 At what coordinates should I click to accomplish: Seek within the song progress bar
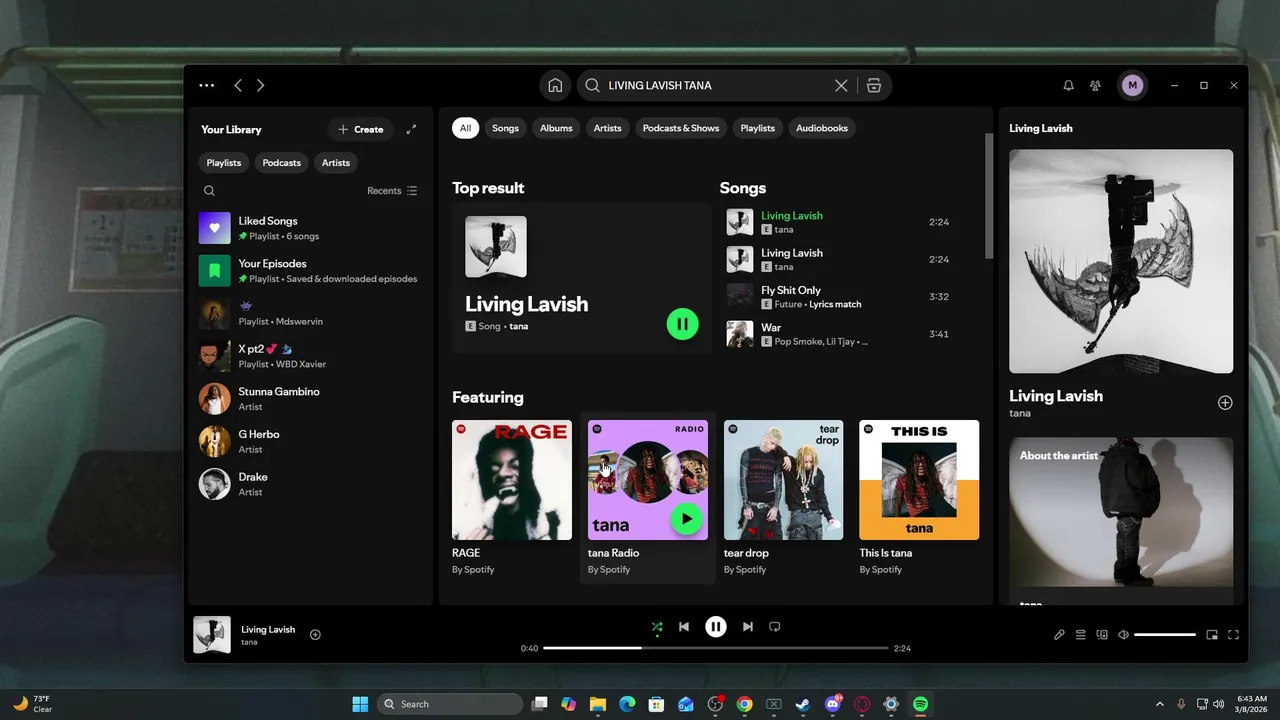tap(716, 648)
